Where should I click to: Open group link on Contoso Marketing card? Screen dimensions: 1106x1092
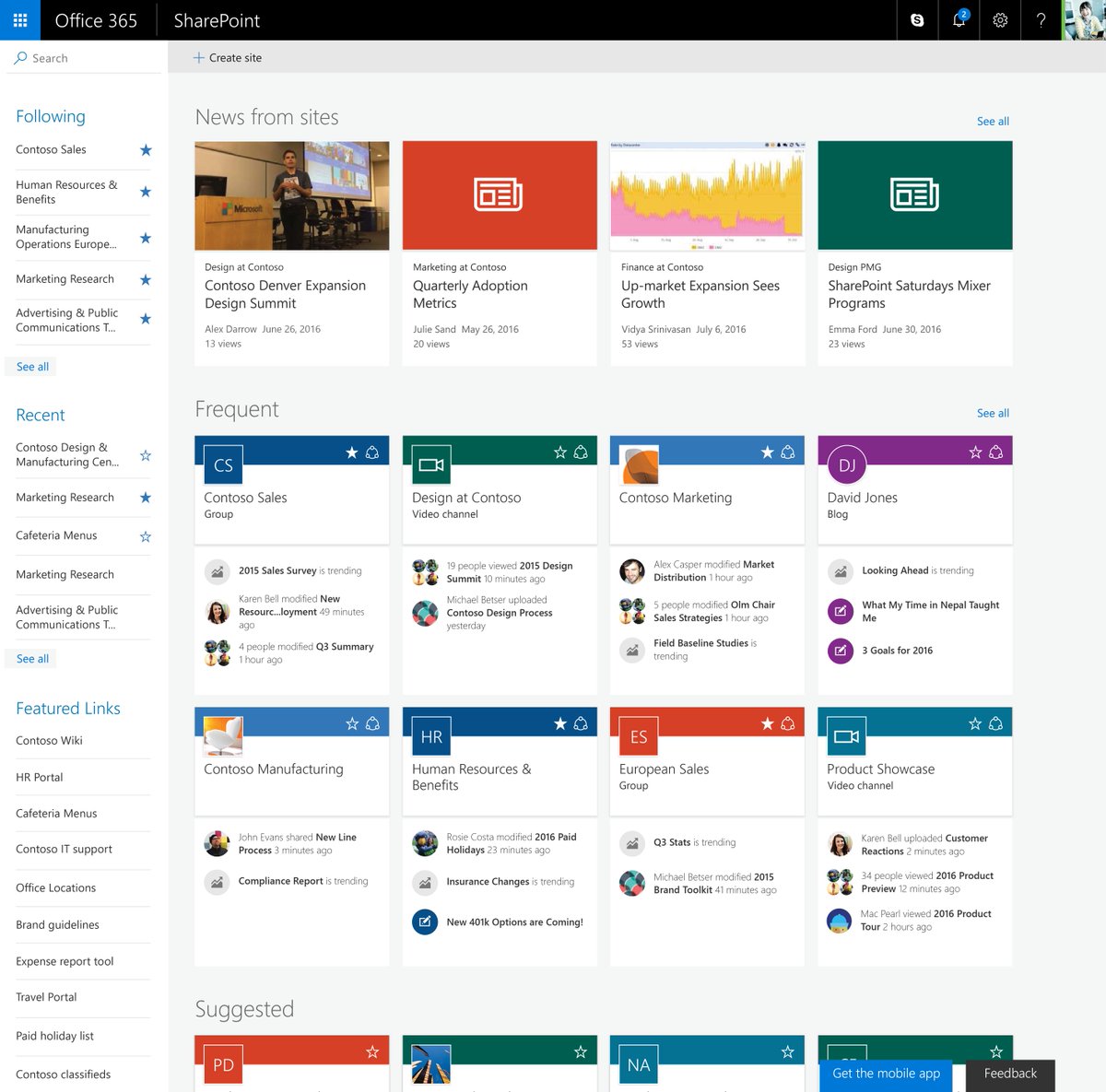(x=788, y=452)
